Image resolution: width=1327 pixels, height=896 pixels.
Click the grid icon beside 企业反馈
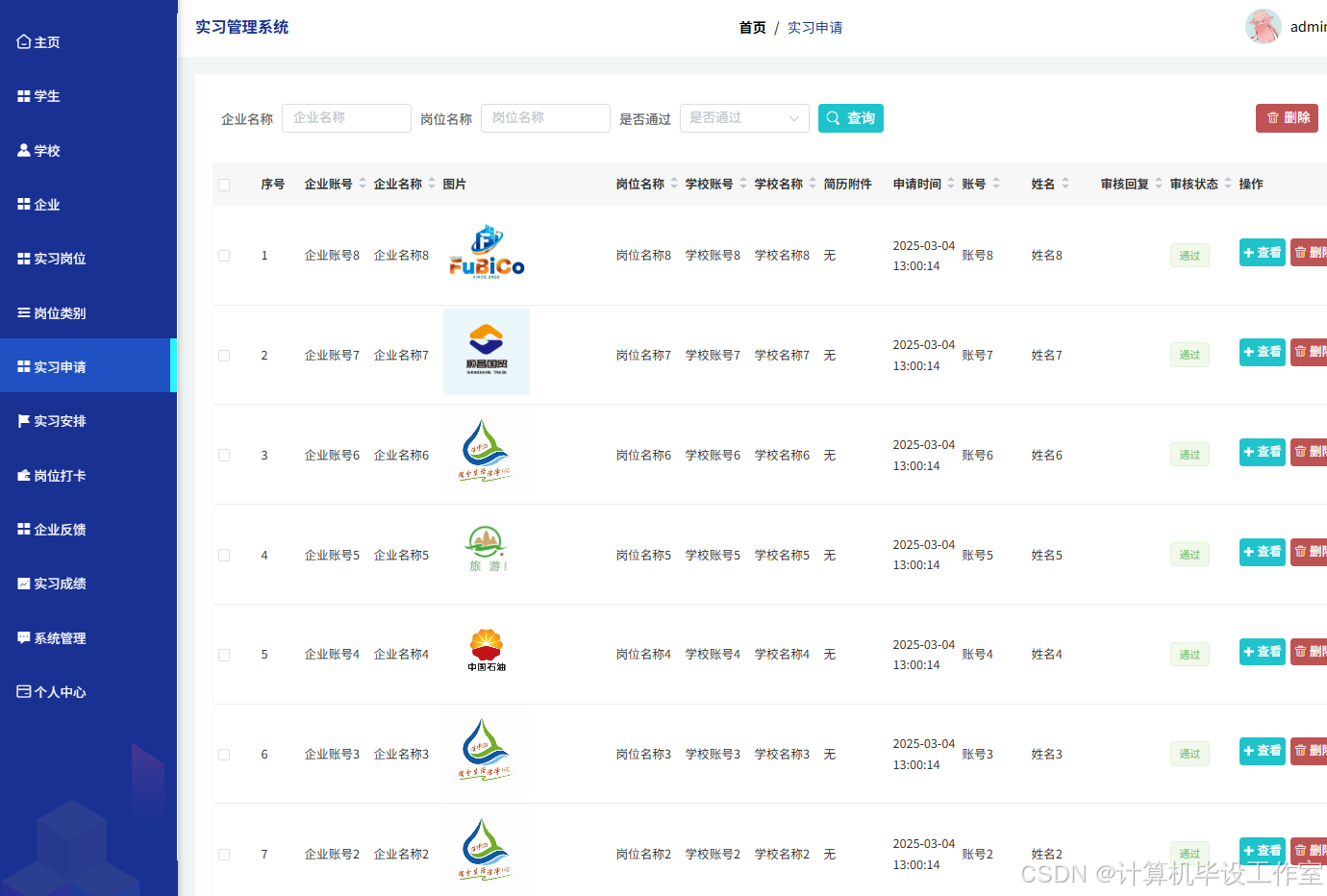point(24,530)
